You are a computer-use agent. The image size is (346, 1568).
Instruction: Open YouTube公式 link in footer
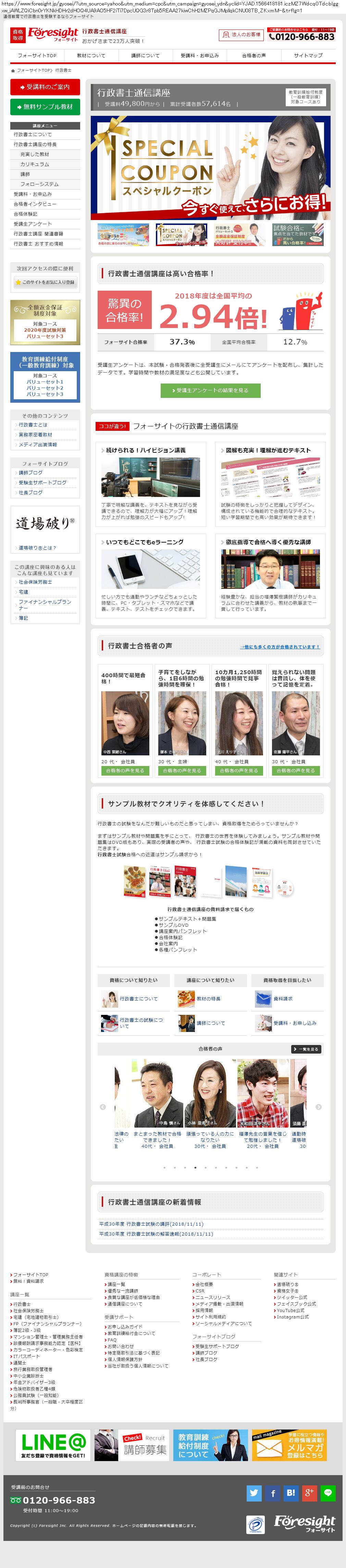click(x=291, y=1311)
